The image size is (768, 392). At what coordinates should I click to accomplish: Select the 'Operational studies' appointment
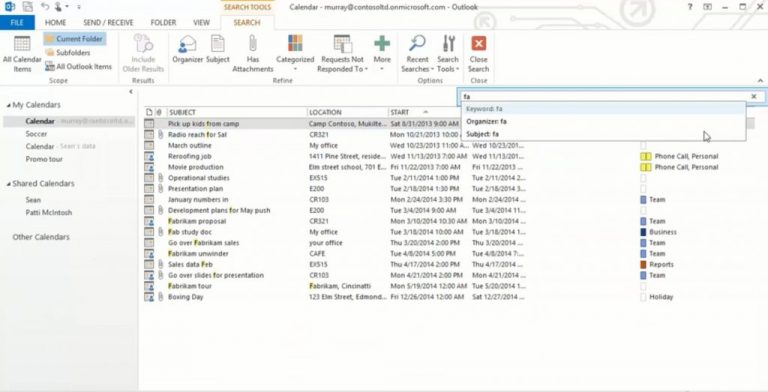pos(198,178)
